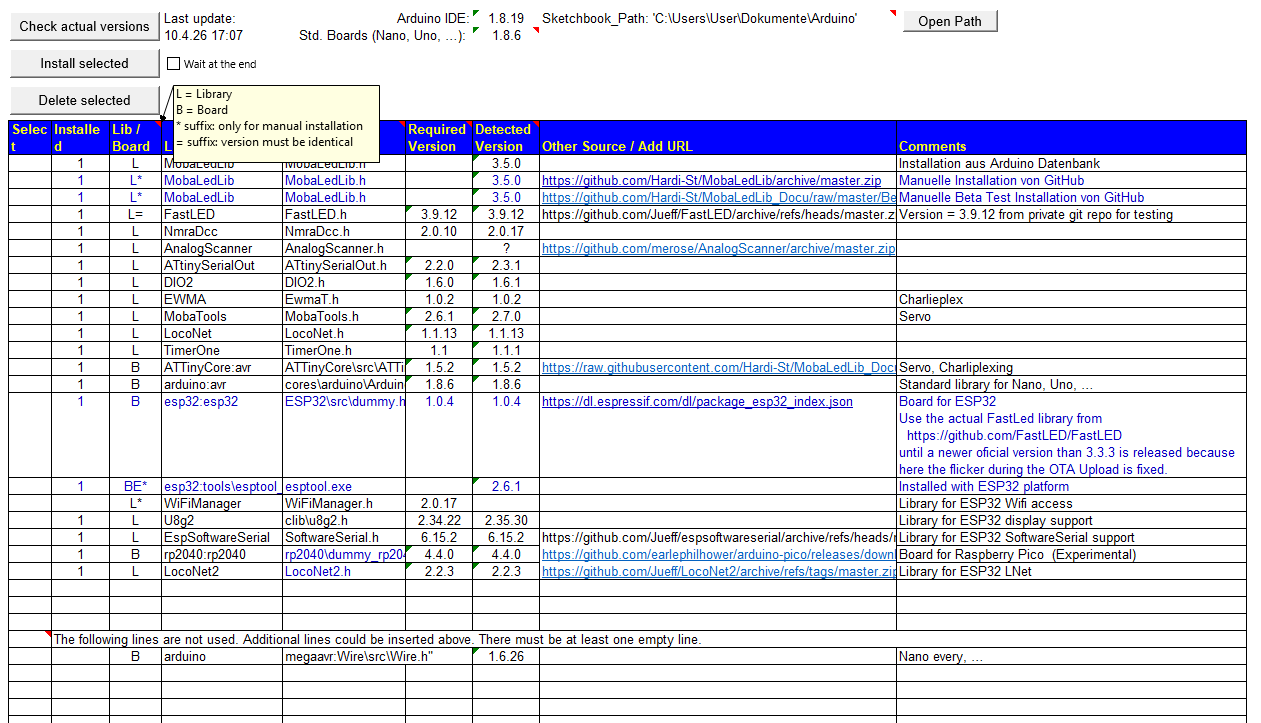Click the Check actual versions button
This screenshot has height=723, width=1261.
[84, 27]
